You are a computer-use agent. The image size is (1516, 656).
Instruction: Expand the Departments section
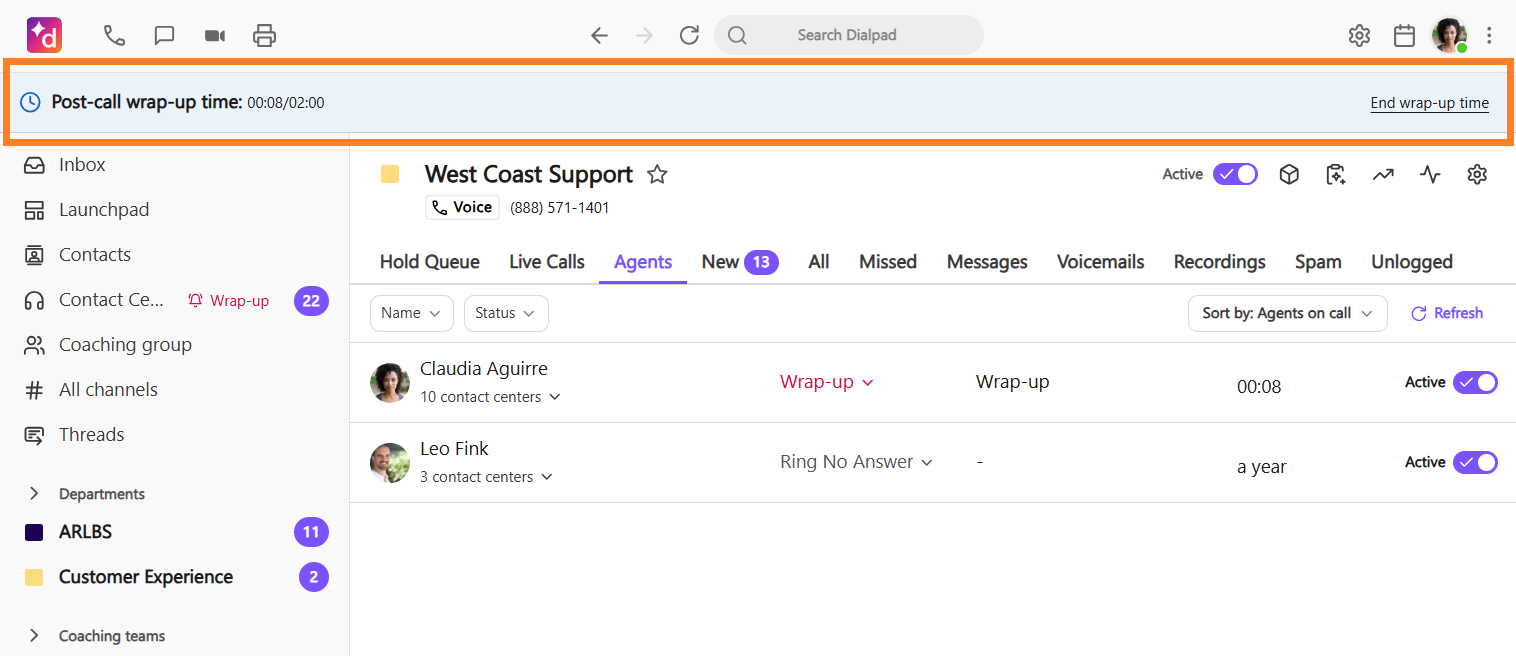[x=34, y=494]
